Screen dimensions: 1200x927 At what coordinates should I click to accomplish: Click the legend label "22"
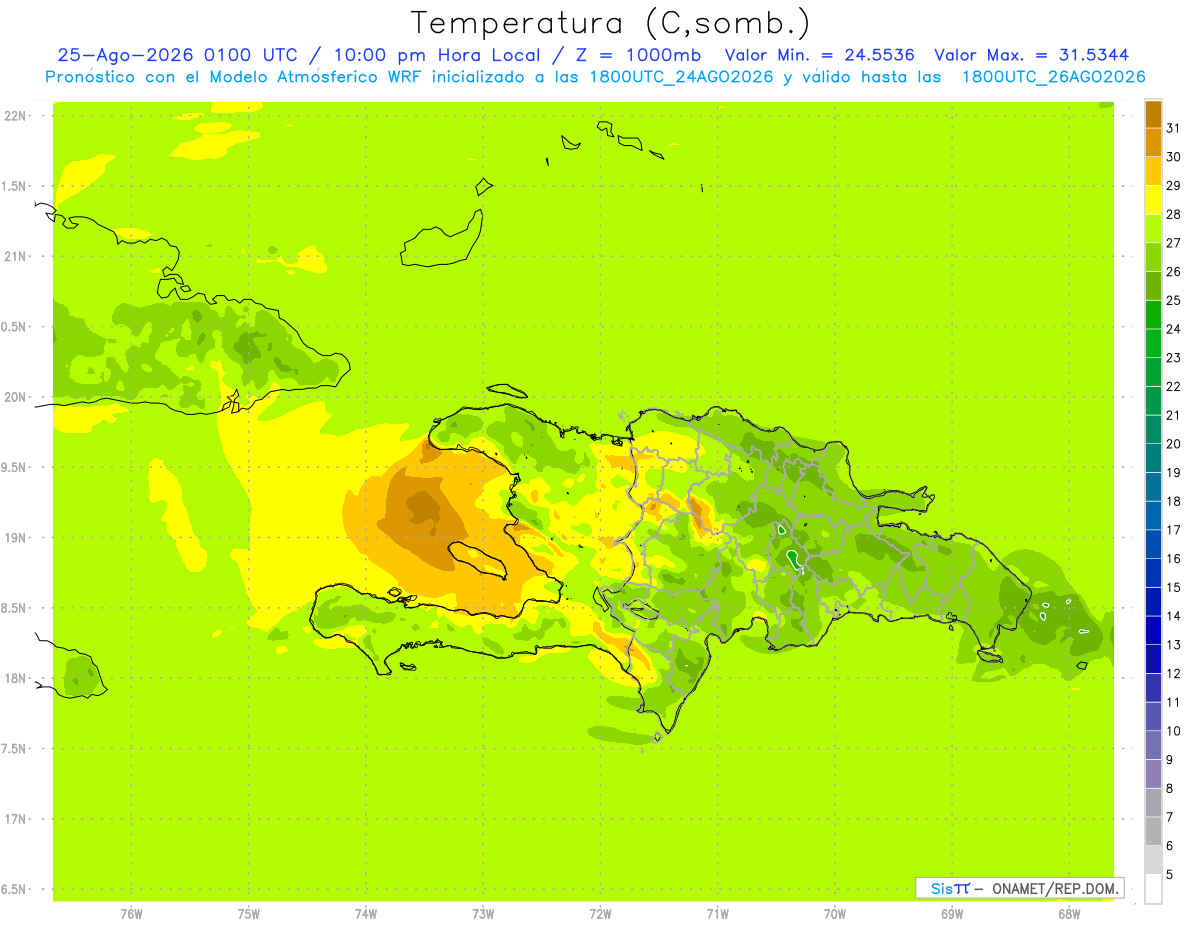(1173, 386)
